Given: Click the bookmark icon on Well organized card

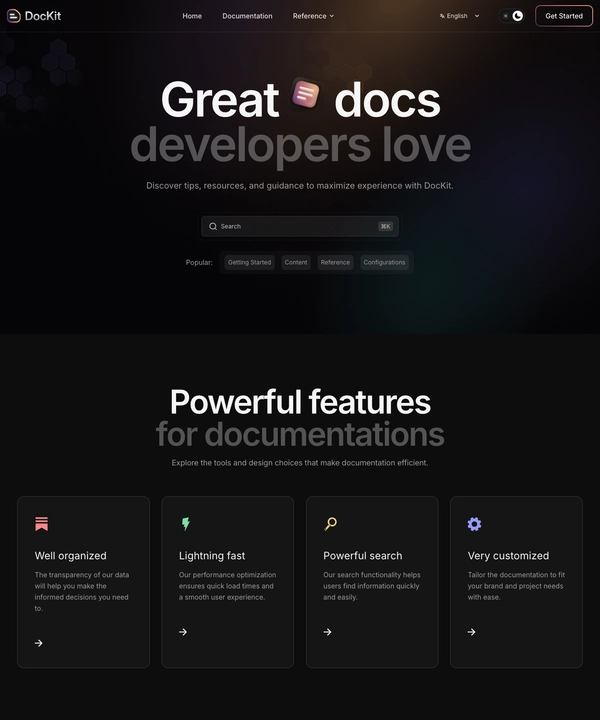Looking at the screenshot, I should pos(41,524).
